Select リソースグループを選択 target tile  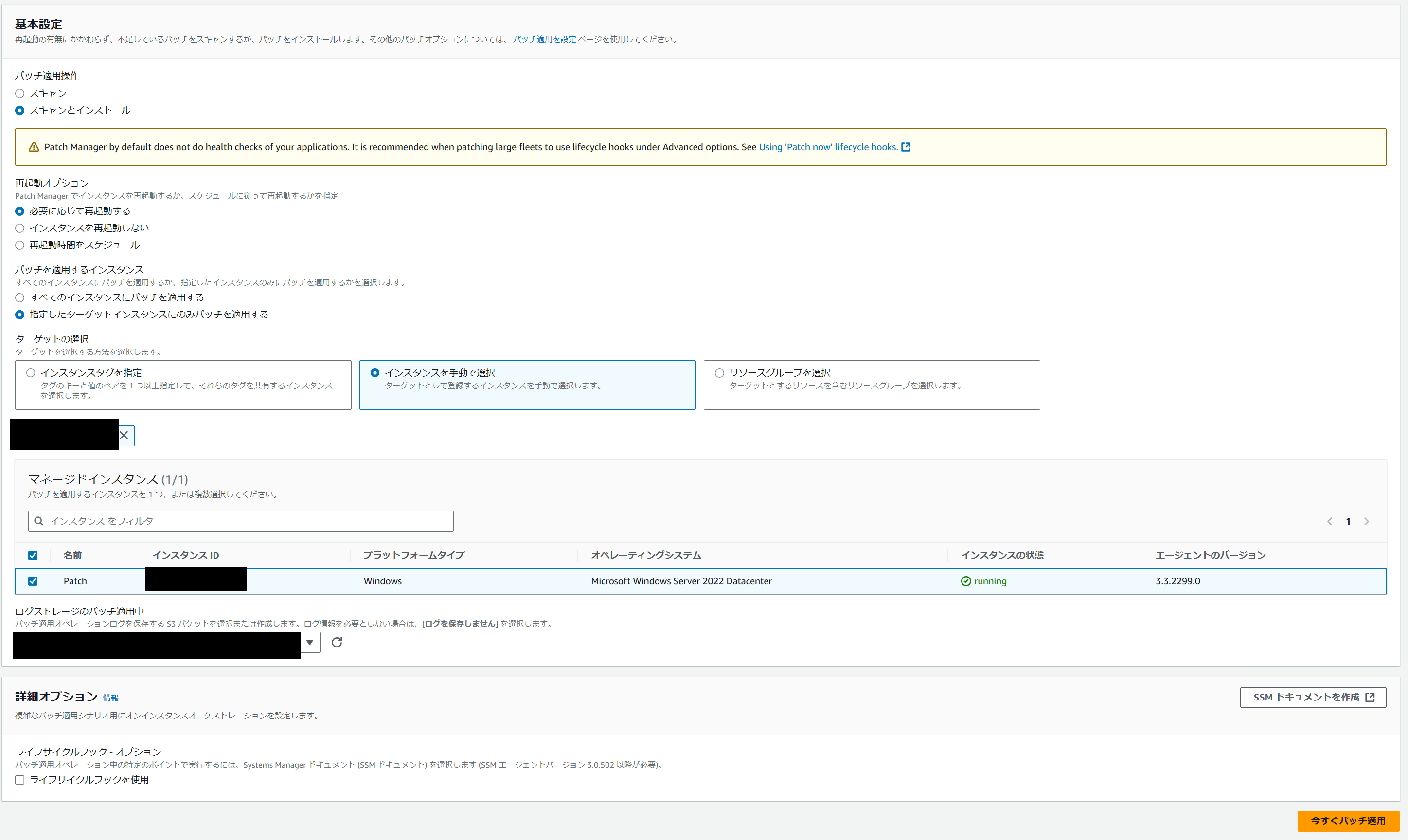(720, 373)
